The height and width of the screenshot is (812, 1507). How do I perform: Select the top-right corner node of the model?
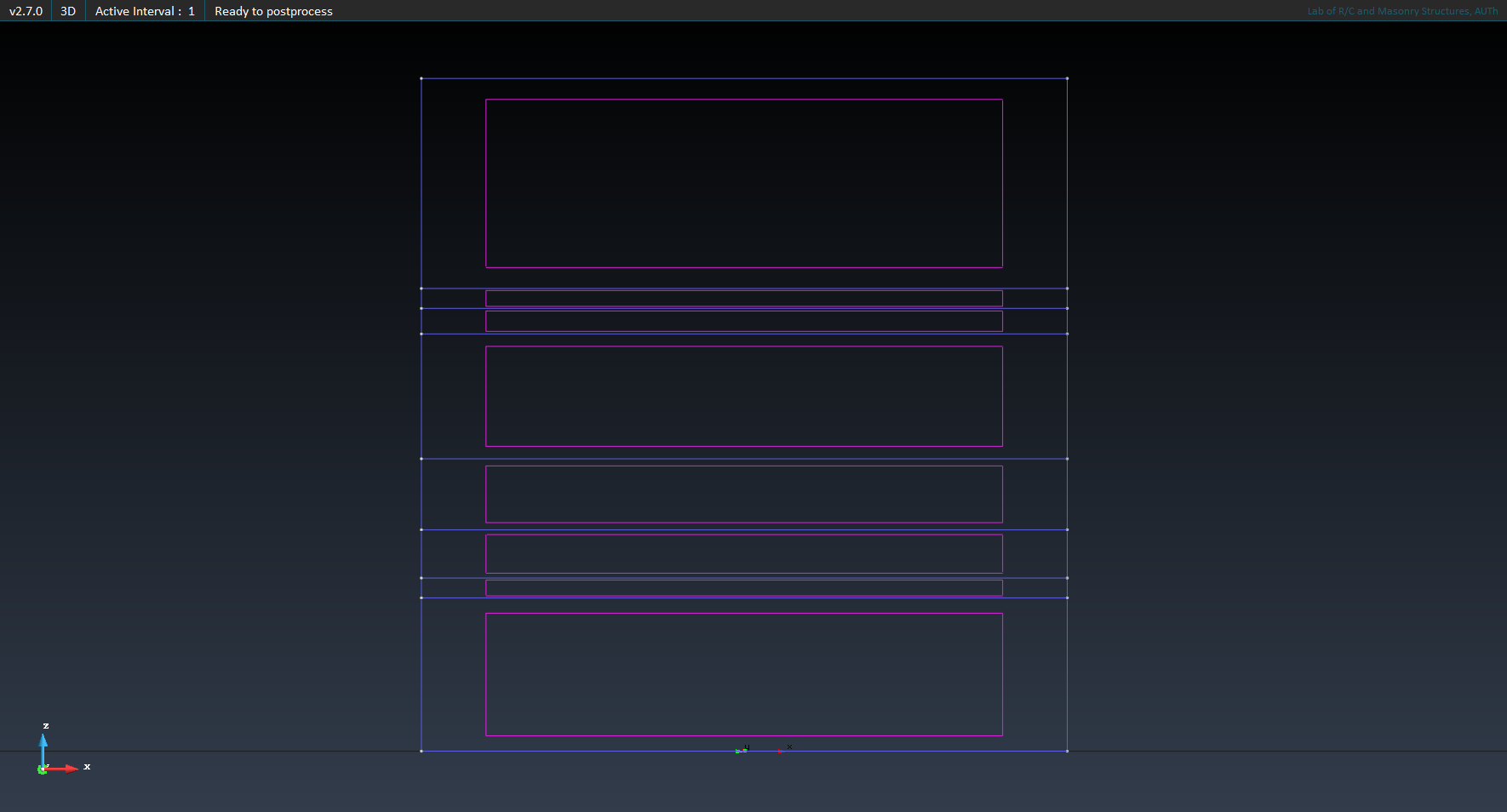click(1067, 78)
